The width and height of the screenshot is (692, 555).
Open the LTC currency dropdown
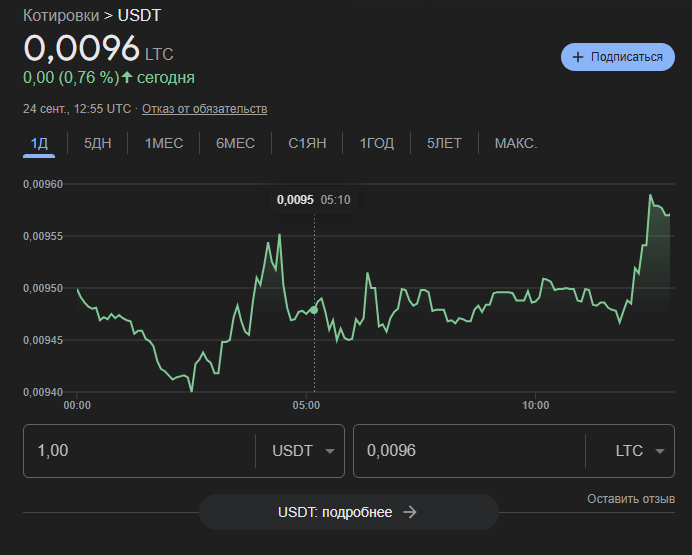point(639,450)
